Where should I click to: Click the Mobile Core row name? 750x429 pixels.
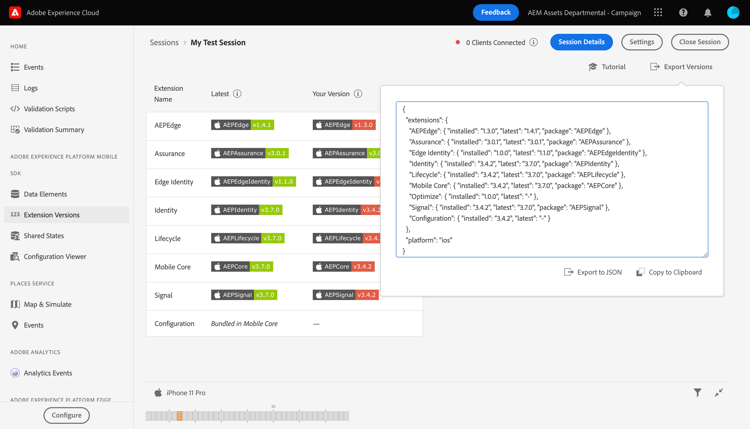(173, 267)
